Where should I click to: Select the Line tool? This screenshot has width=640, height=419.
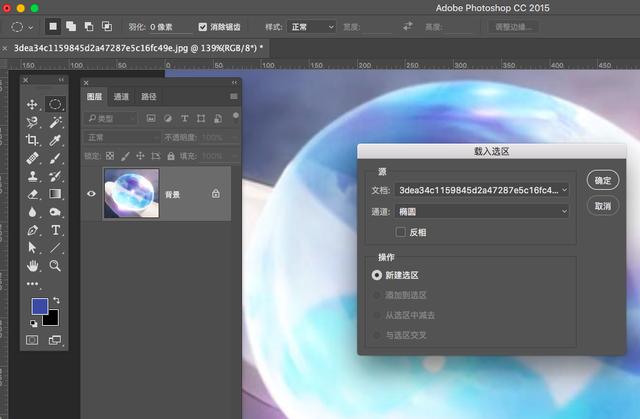(55, 248)
